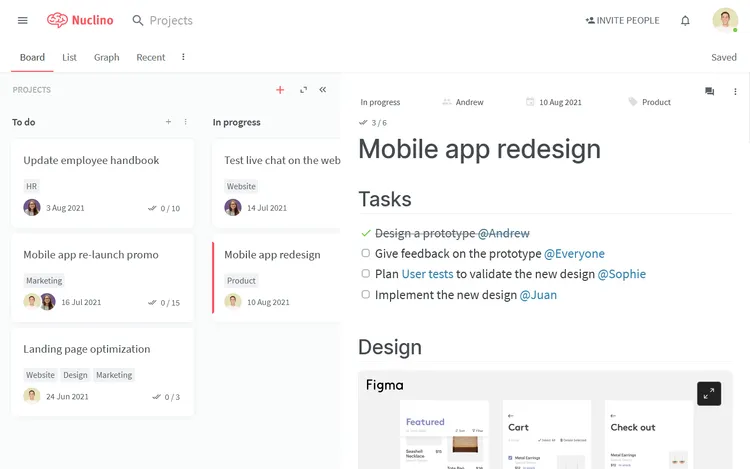Open the Mobile app re-launch promo card
The width and height of the screenshot is (750, 469).
click(102, 277)
